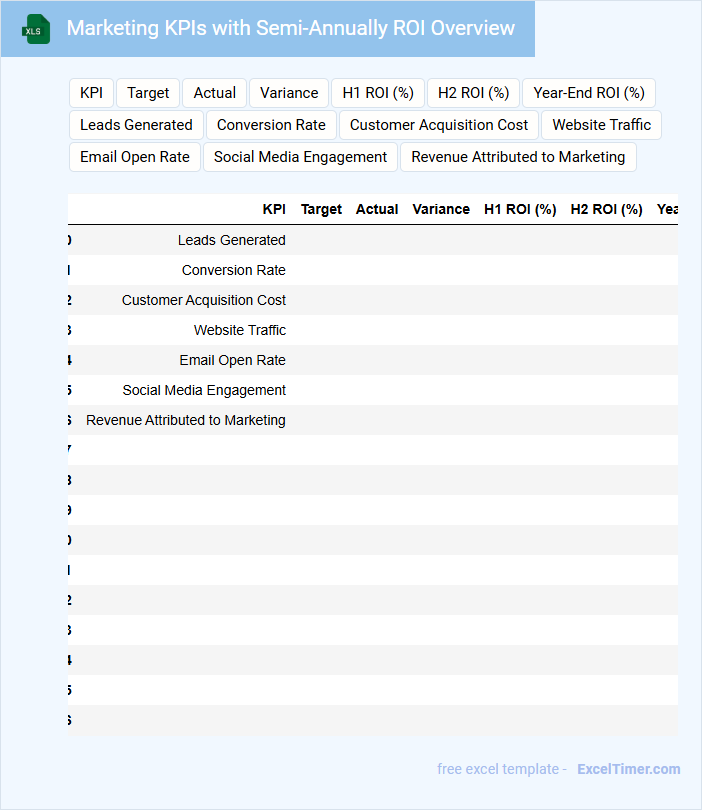
Task: Click the Variance column header in table
Action: tap(441, 209)
